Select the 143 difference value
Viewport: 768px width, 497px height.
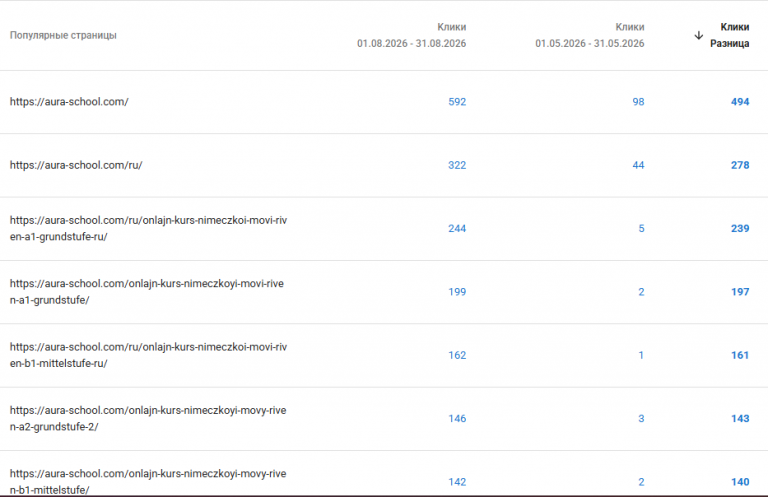(740, 419)
